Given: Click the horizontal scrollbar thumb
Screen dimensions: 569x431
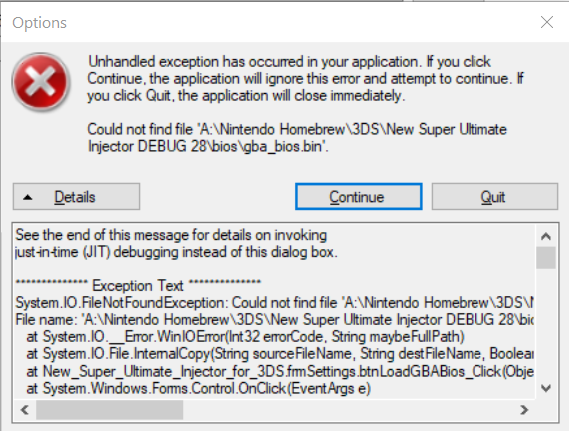Looking at the screenshot, I should pos(109,410).
